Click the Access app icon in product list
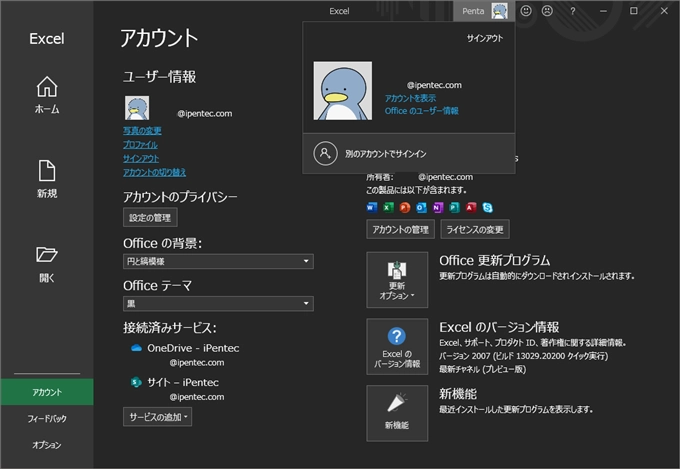The image size is (680, 469). (x=471, y=208)
